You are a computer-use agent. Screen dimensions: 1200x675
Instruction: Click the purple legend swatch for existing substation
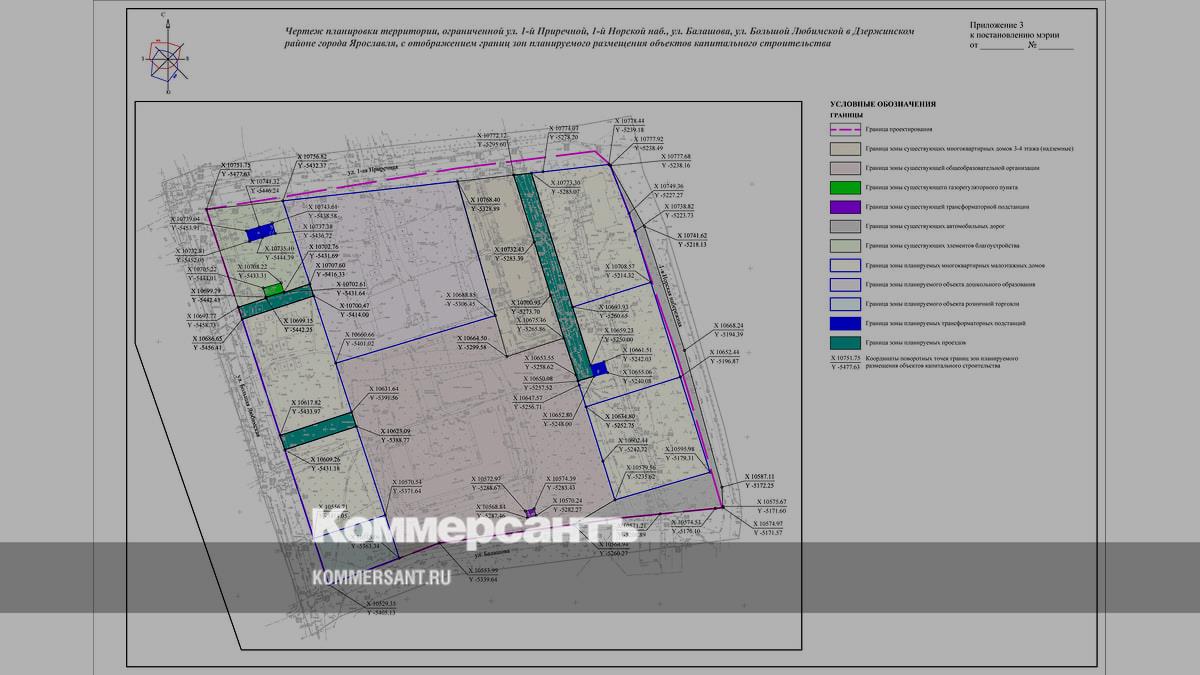tap(844, 208)
